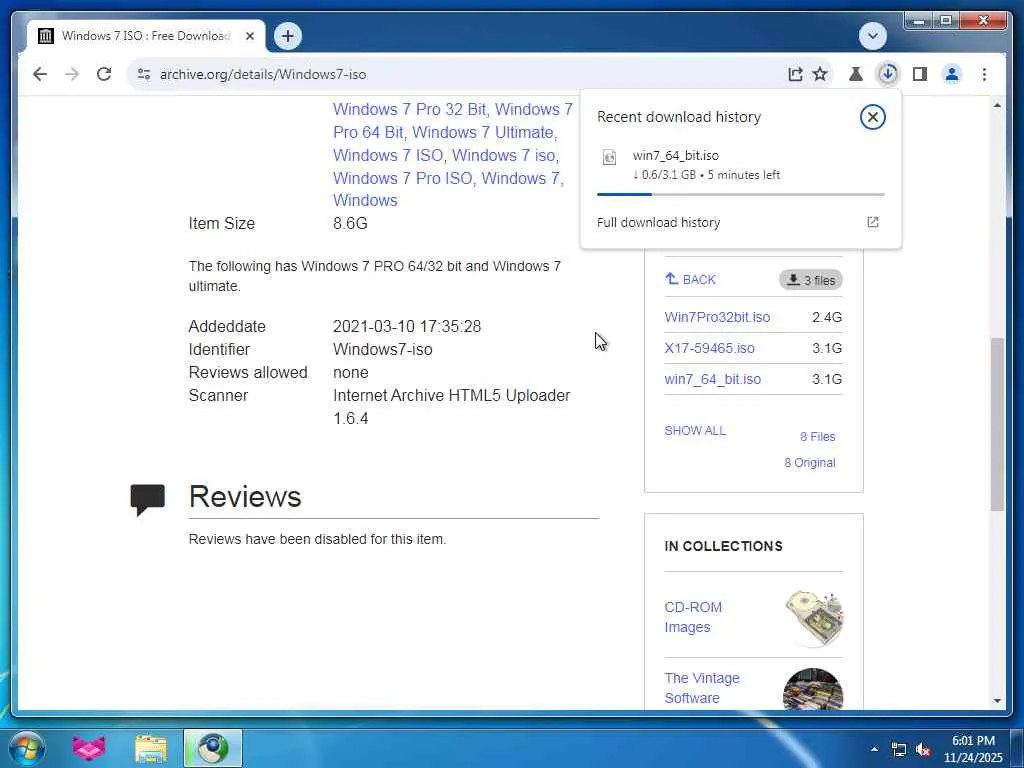
Task: Click the Windows 7 Pro ISO topic link
Action: pos(403,178)
